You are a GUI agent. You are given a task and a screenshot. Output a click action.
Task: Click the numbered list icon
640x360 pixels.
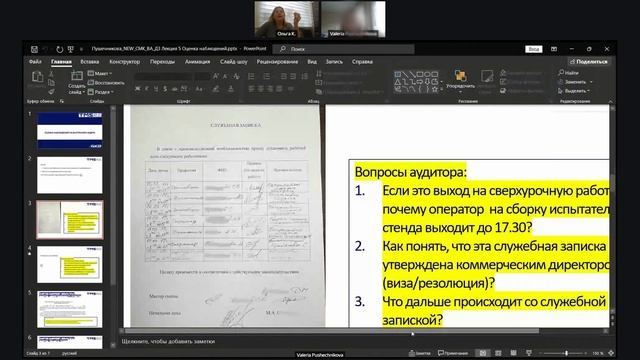pyautogui.click(x=267, y=76)
